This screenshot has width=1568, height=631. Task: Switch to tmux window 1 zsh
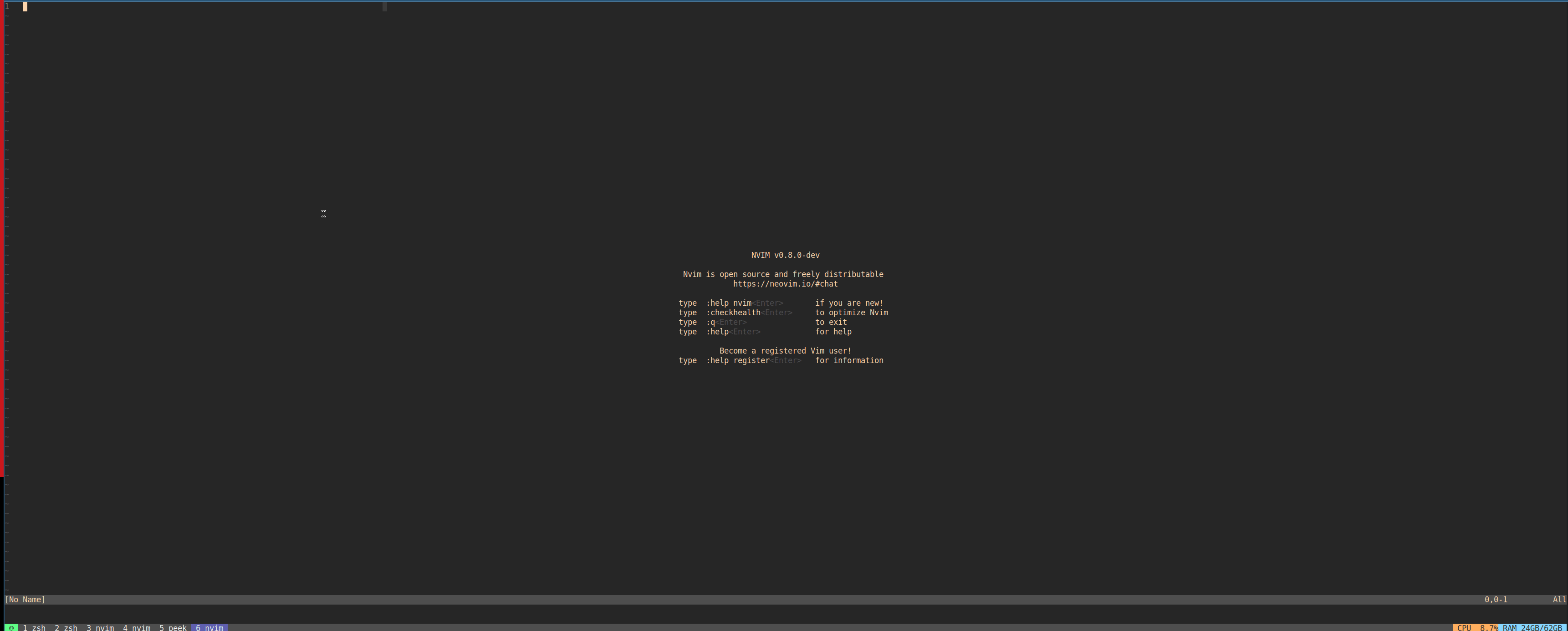(34, 627)
